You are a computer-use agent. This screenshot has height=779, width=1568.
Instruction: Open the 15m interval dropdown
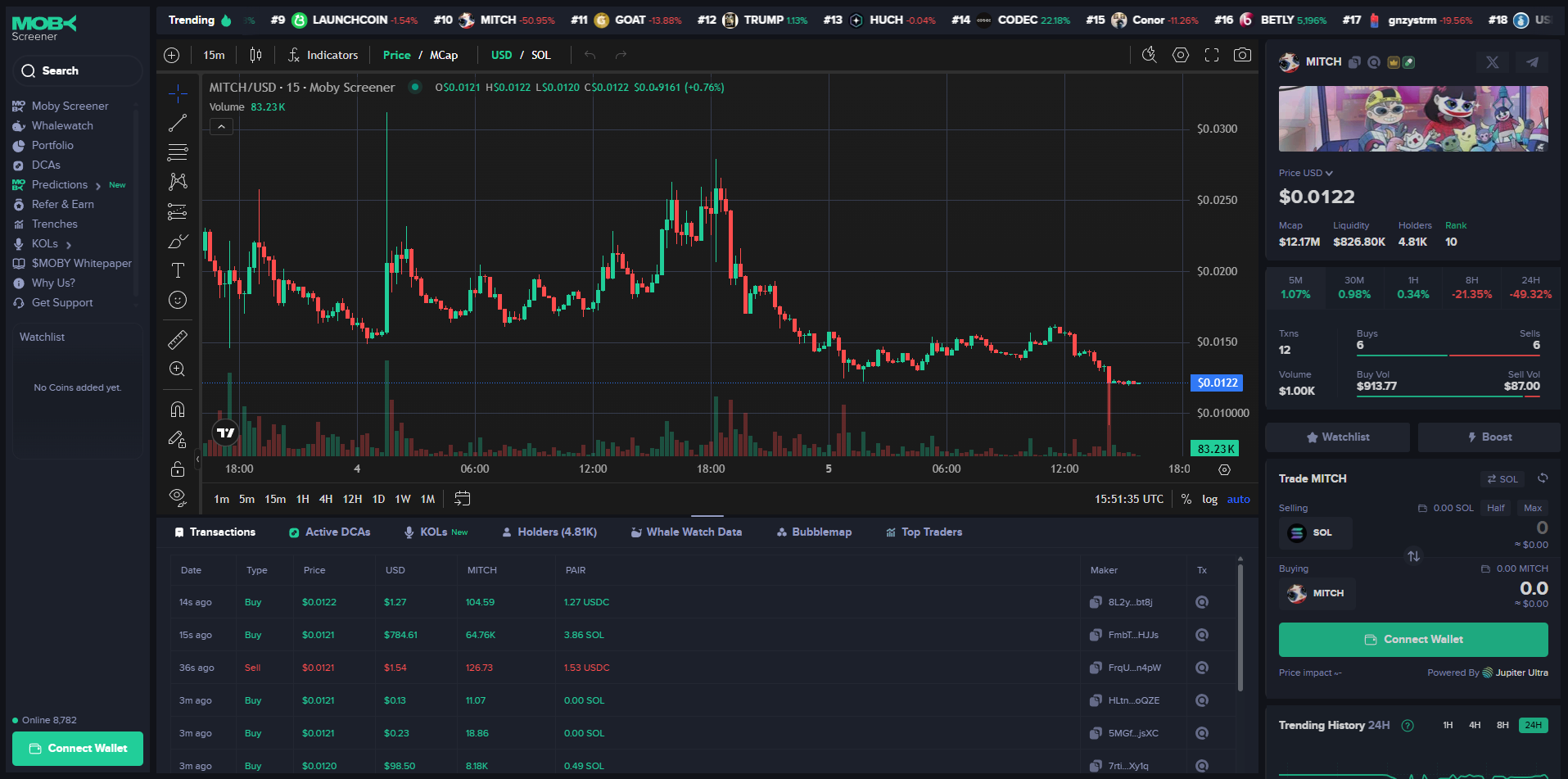click(x=214, y=55)
